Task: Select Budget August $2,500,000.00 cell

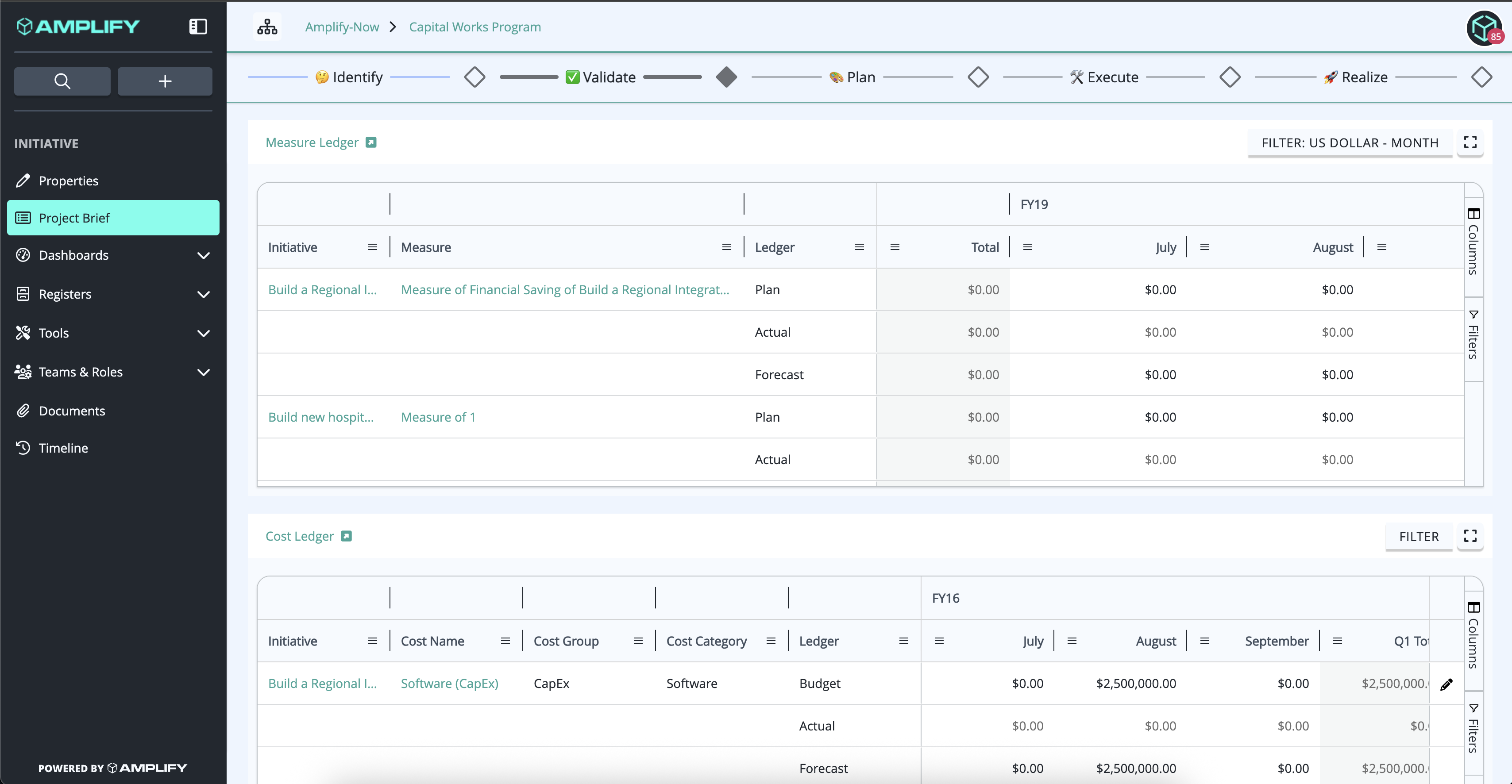Action: 1121,684
